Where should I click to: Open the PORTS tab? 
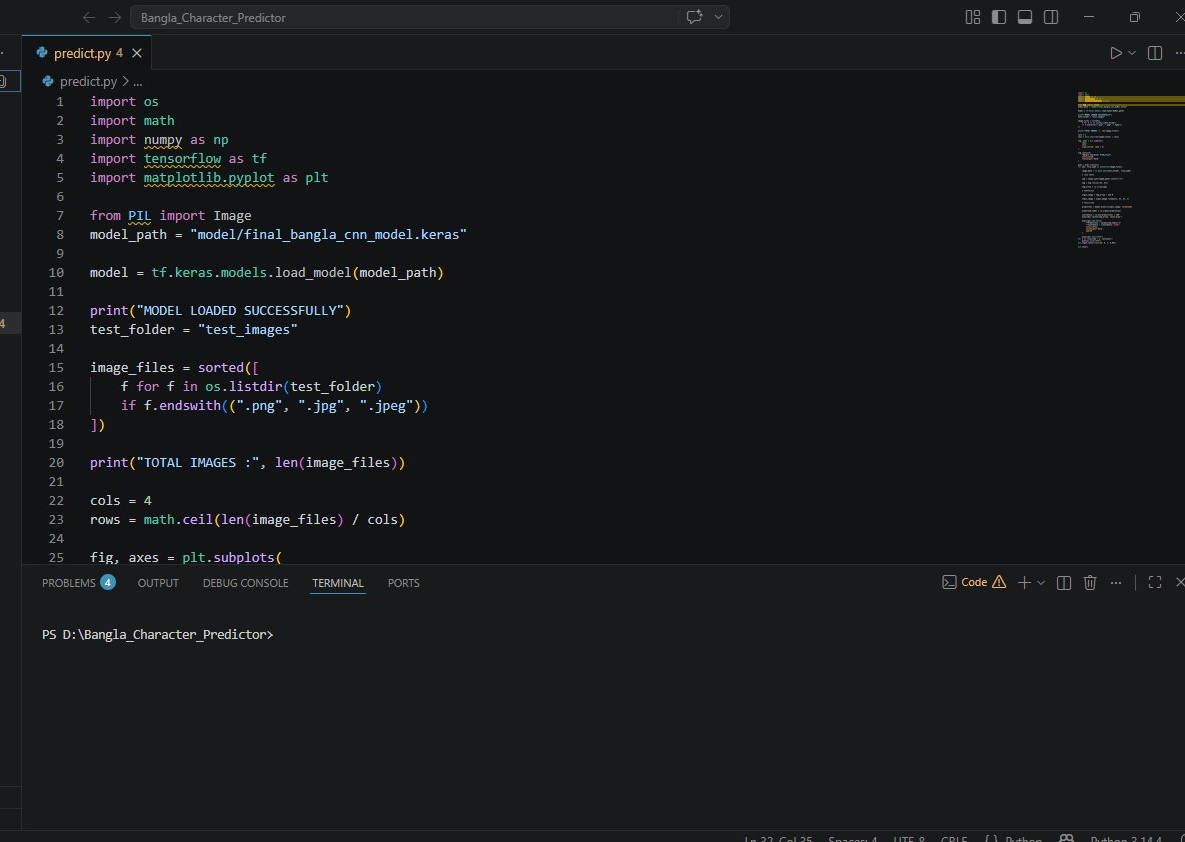(x=404, y=583)
